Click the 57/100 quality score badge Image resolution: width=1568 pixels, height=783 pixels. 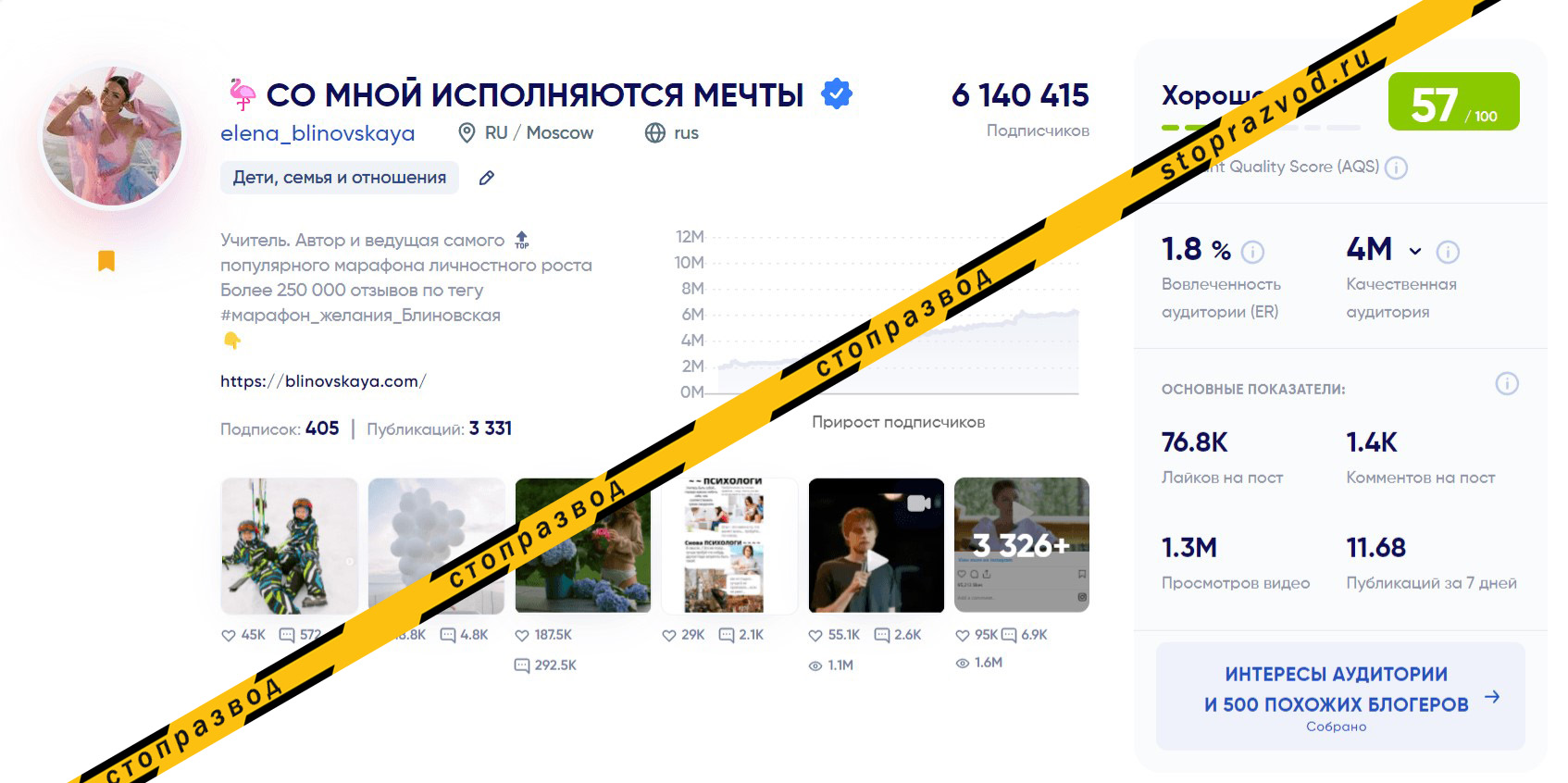pyautogui.click(x=1453, y=102)
